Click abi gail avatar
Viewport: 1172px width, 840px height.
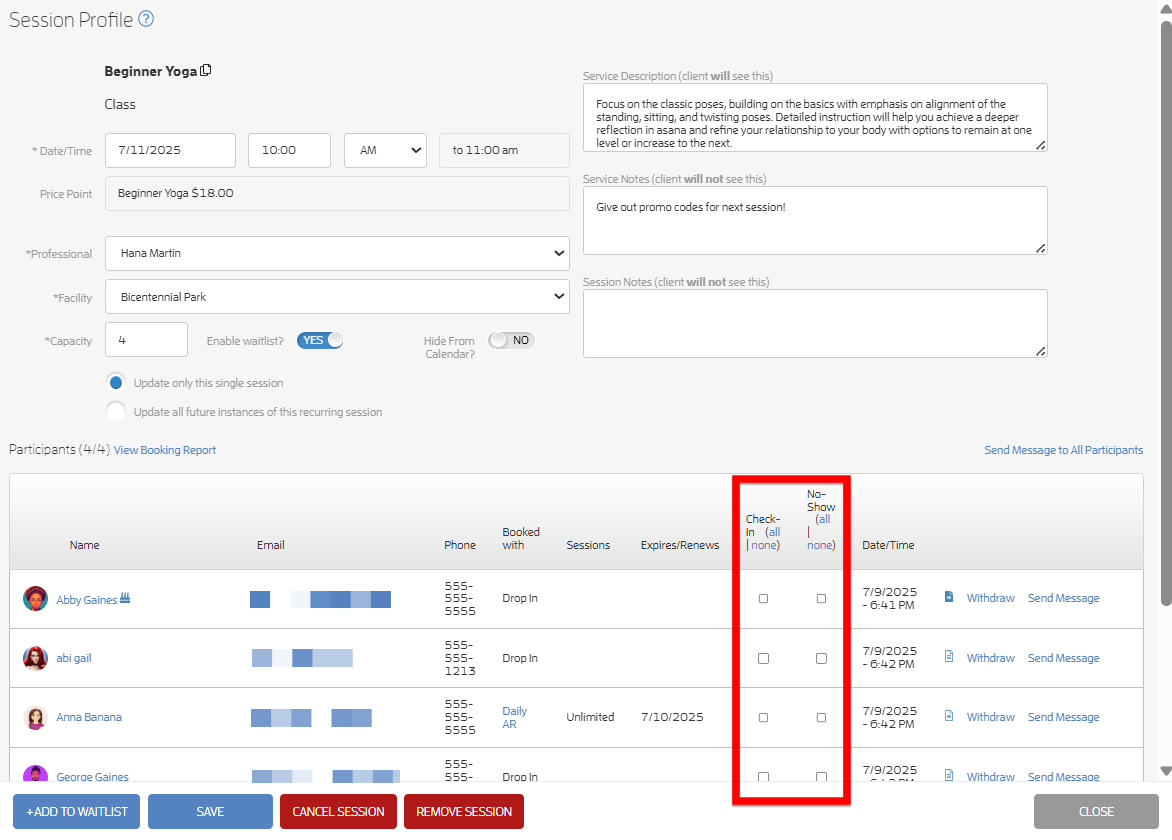[35, 658]
